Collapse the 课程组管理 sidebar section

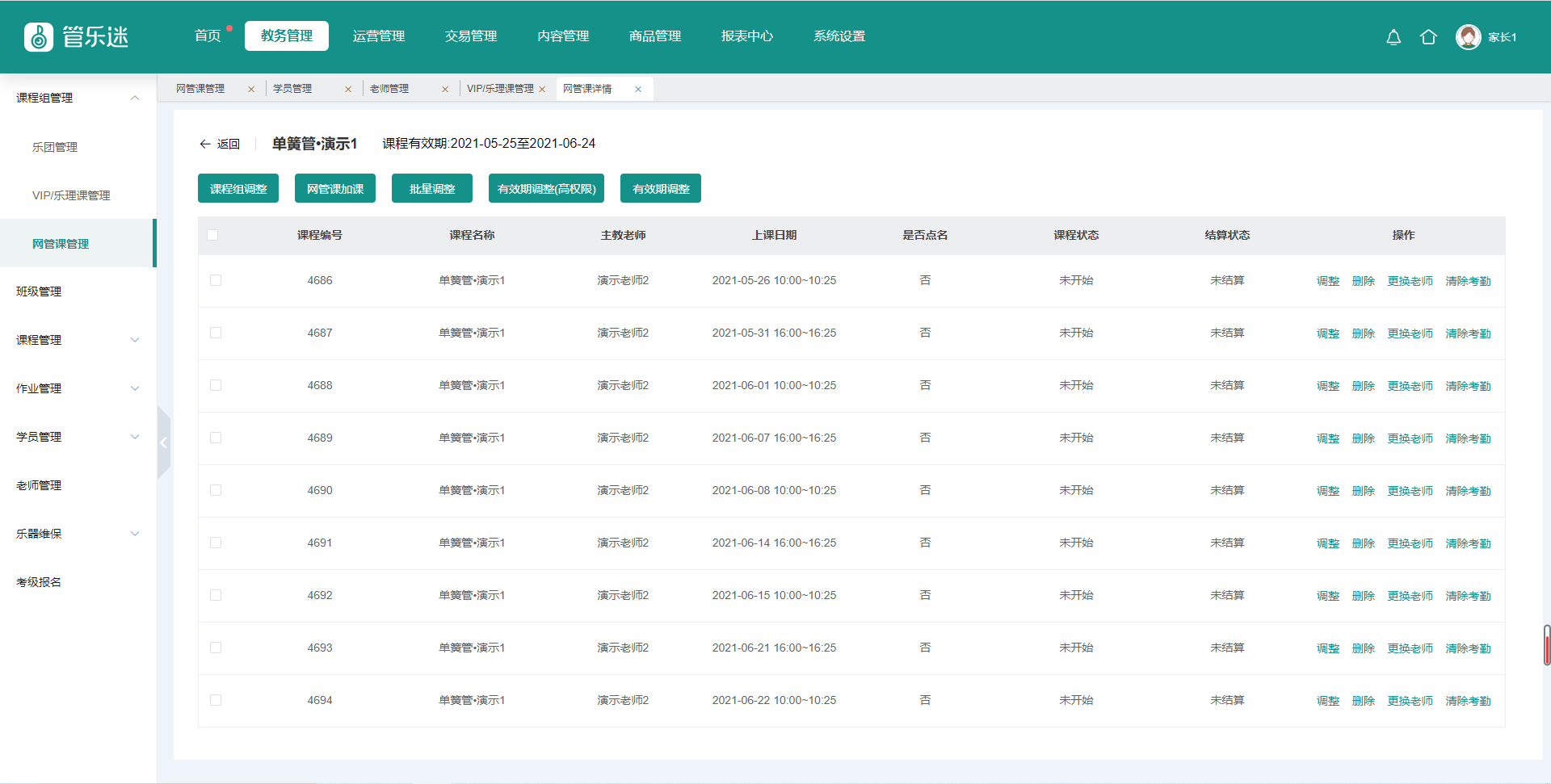135,98
